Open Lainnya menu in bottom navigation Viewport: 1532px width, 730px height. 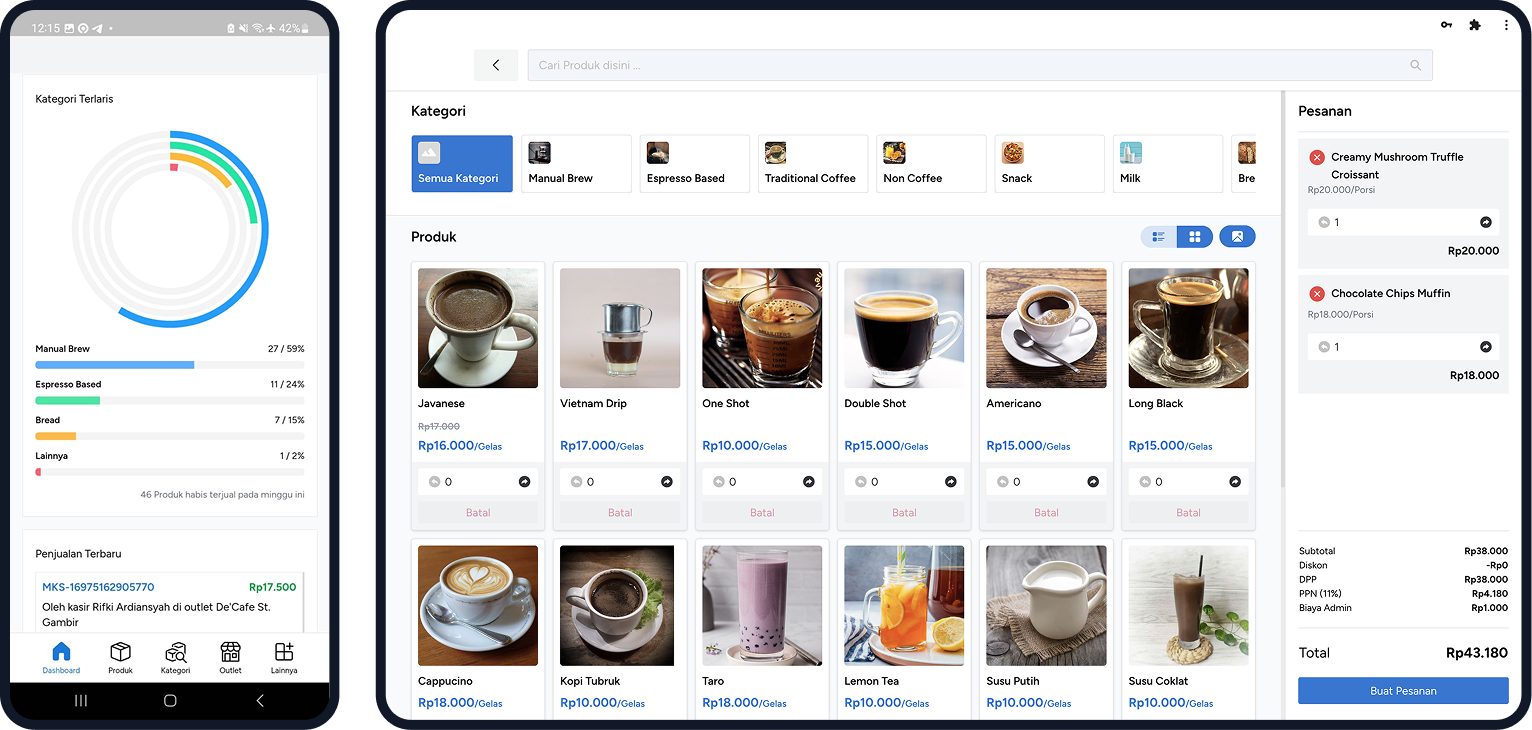pyautogui.click(x=284, y=657)
